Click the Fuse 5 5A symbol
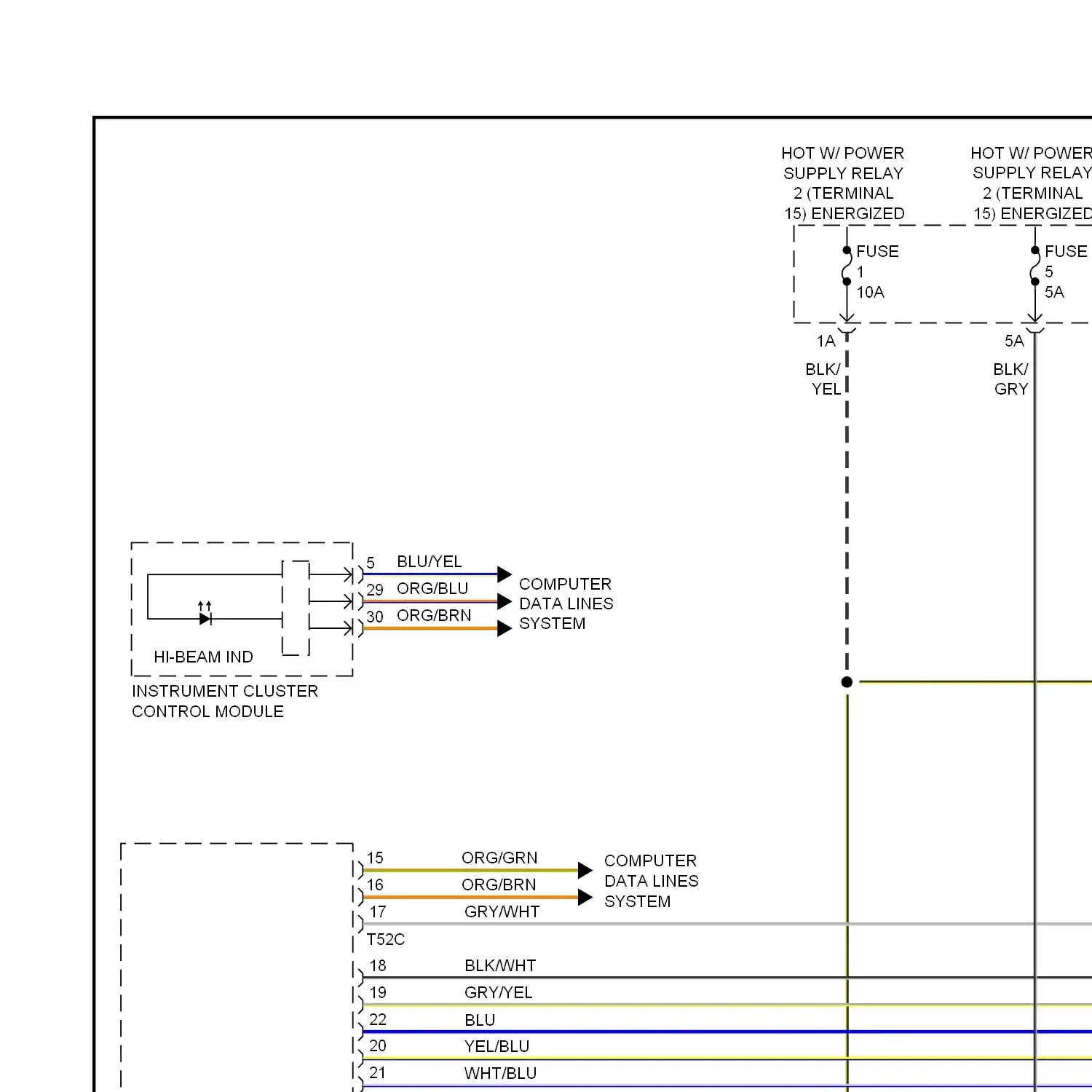This screenshot has height=1092, width=1092. [x=1034, y=266]
